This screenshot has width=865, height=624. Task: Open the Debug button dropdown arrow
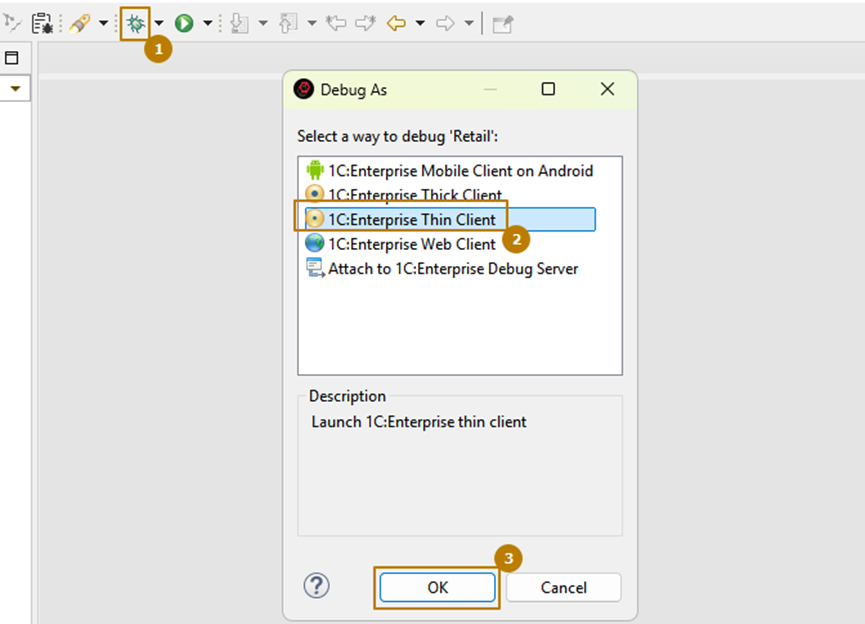158,23
